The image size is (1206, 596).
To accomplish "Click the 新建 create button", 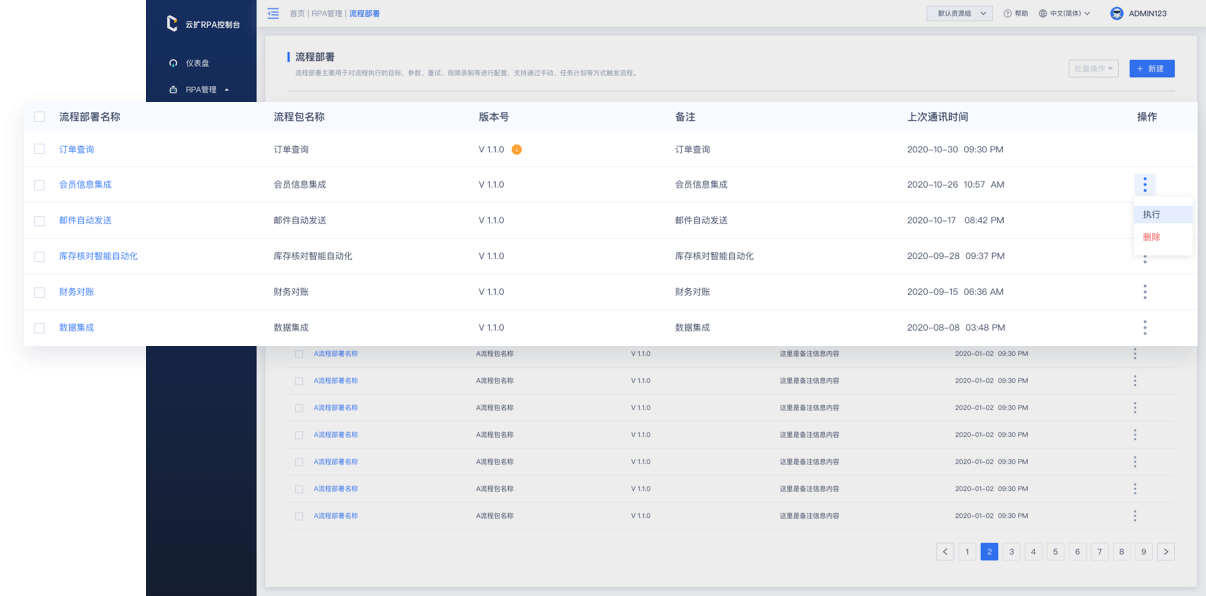I will click(x=1152, y=69).
